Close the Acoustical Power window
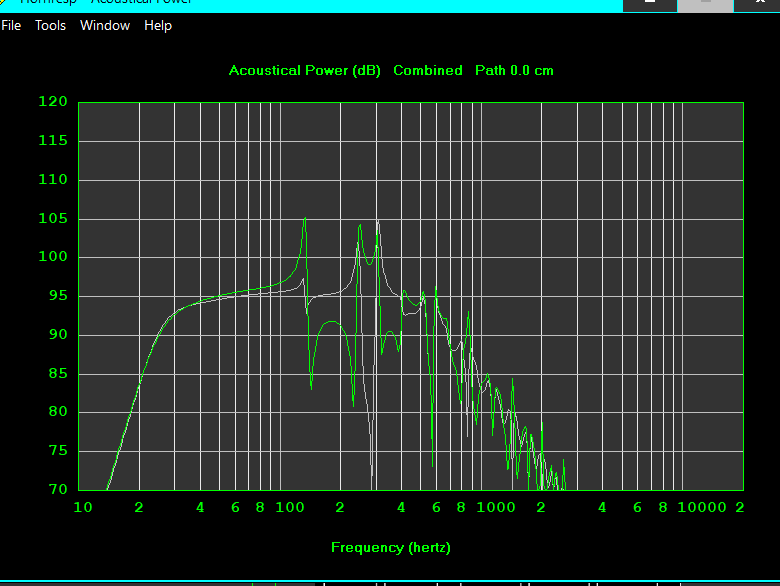 click(759, 5)
